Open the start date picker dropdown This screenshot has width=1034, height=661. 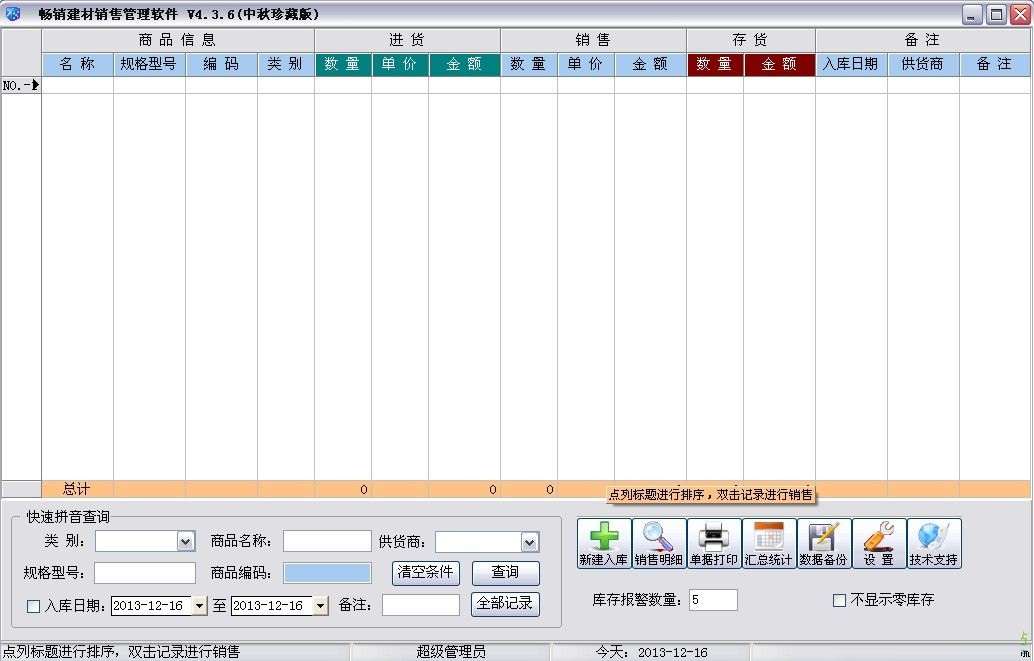tap(199, 606)
